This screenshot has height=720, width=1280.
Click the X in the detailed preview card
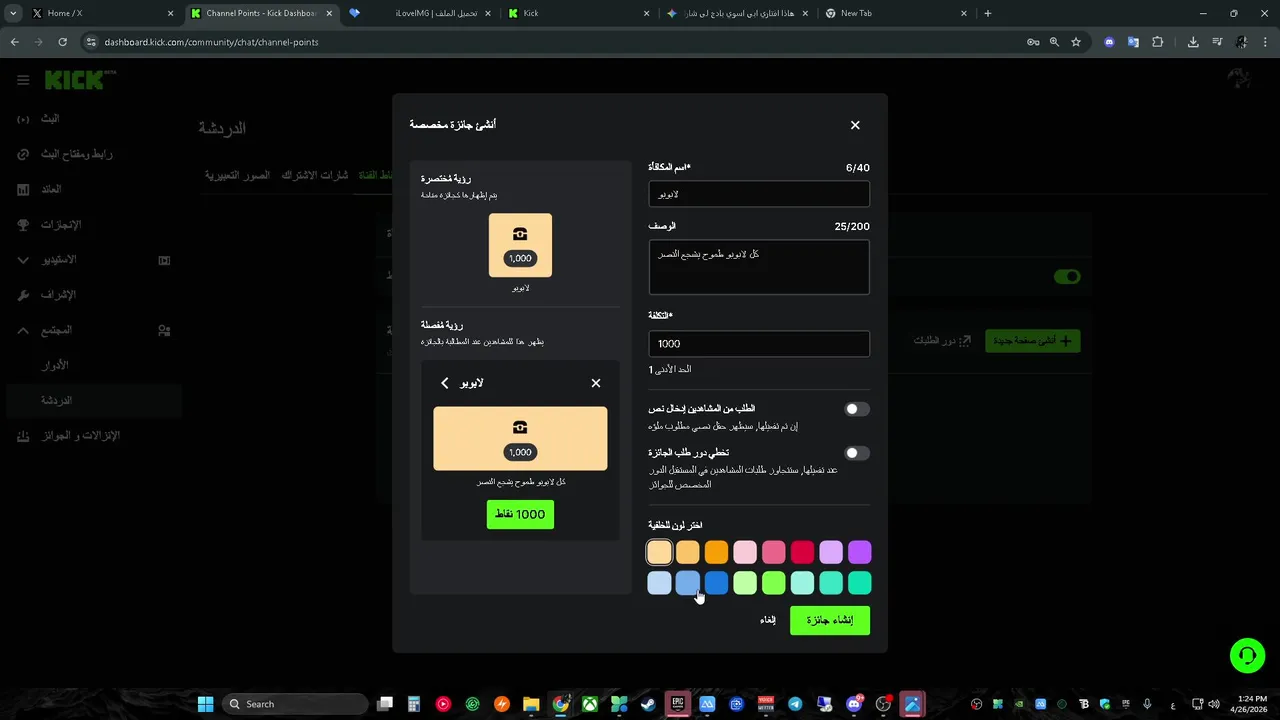(596, 383)
